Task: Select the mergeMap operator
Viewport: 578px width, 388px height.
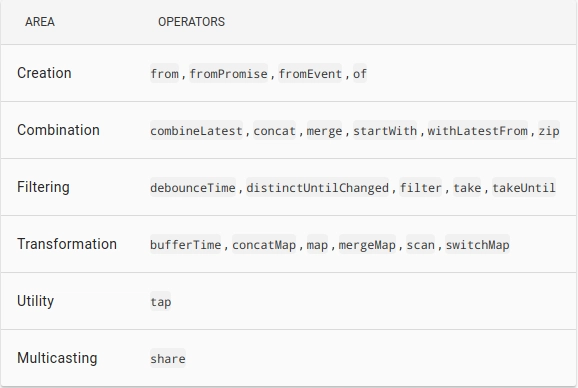Action: coord(367,244)
